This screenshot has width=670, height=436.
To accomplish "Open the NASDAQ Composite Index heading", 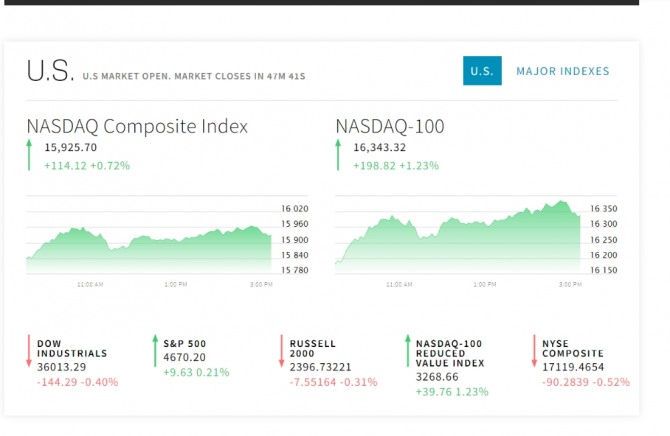I will pyautogui.click(x=137, y=127).
